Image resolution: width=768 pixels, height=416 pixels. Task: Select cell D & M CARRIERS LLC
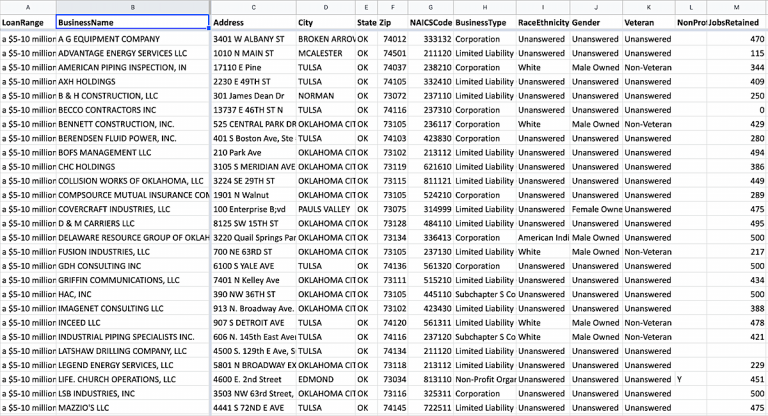(x=133, y=223)
